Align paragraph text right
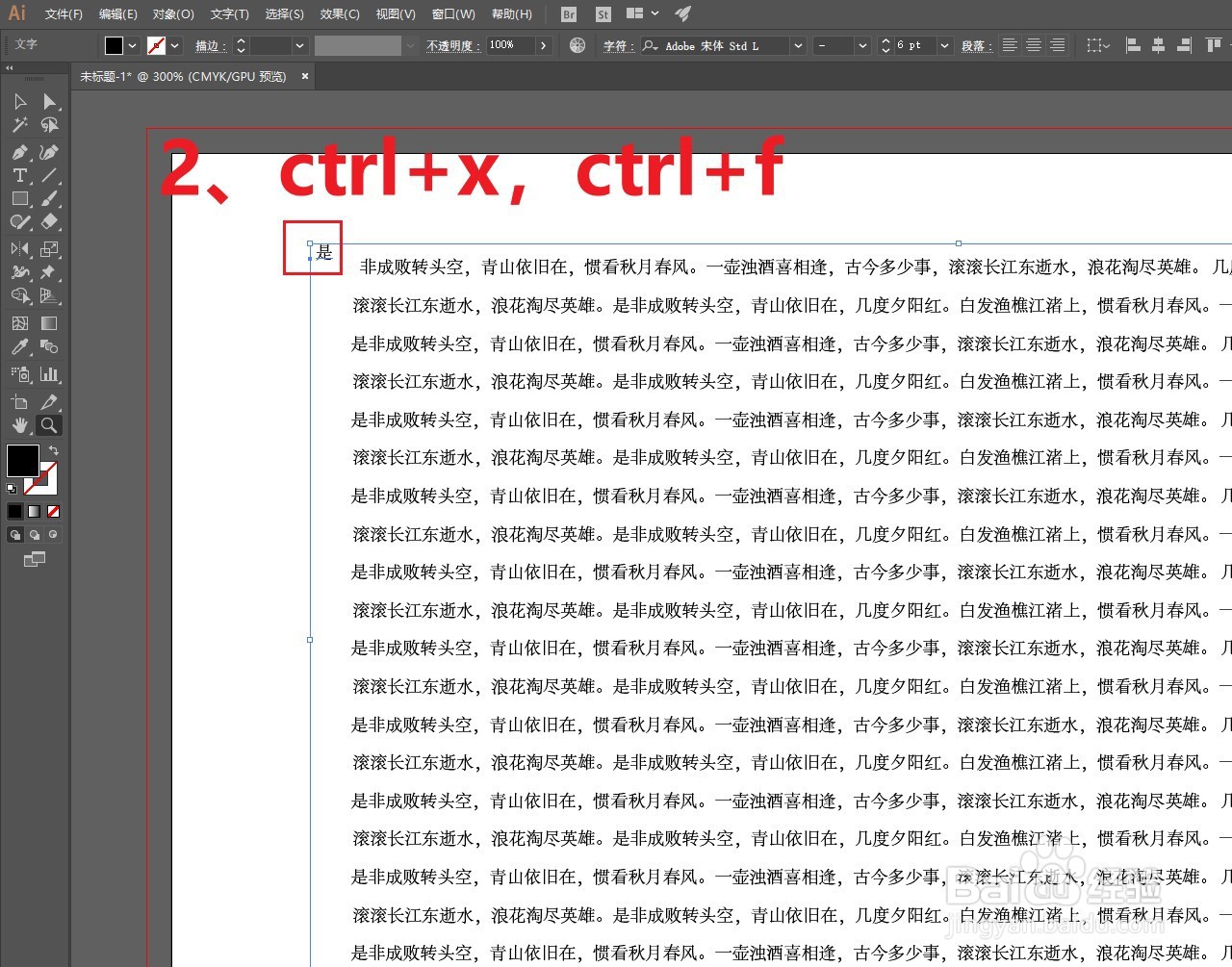The height and width of the screenshot is (967, 1232). point(1058,45)
